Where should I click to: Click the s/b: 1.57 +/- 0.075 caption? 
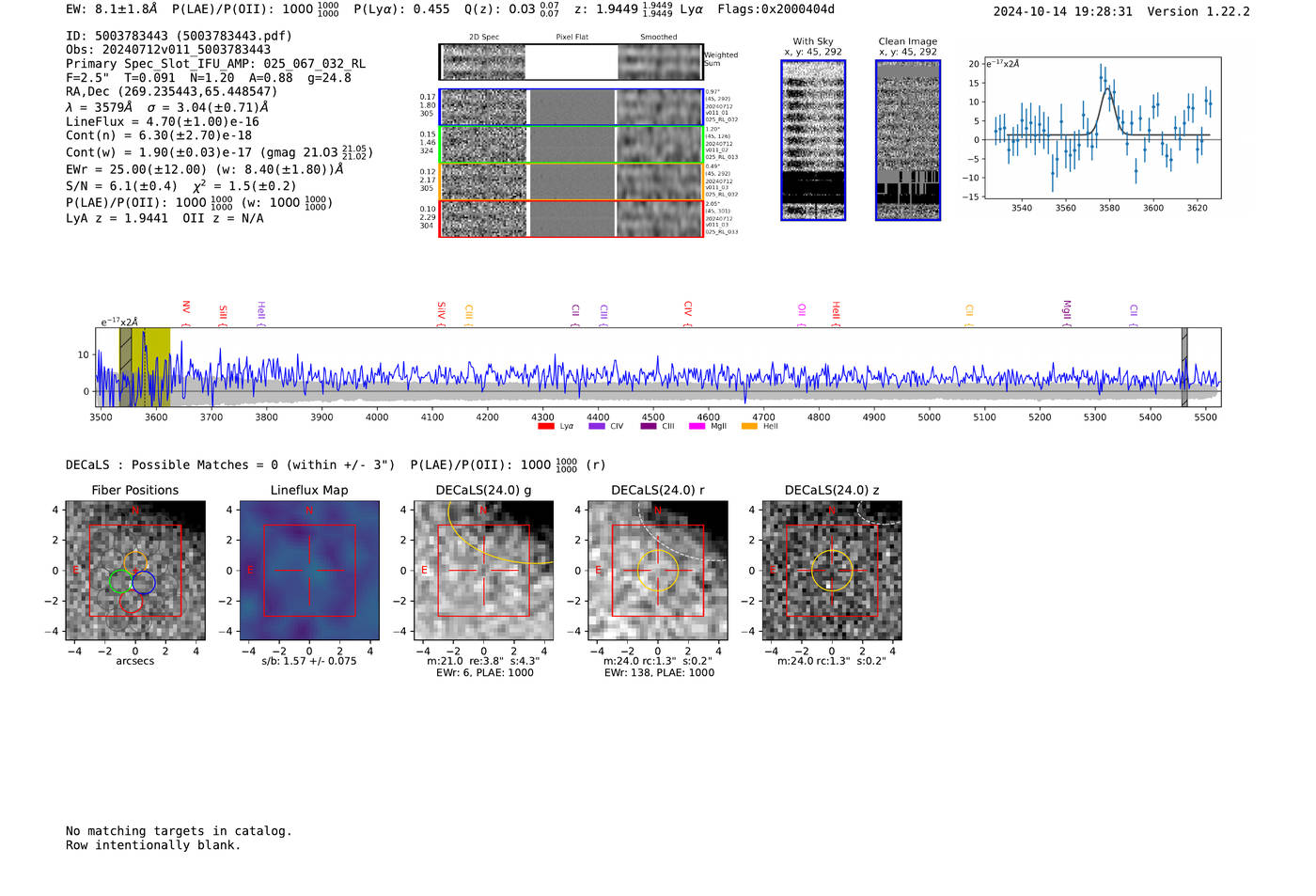309,661
